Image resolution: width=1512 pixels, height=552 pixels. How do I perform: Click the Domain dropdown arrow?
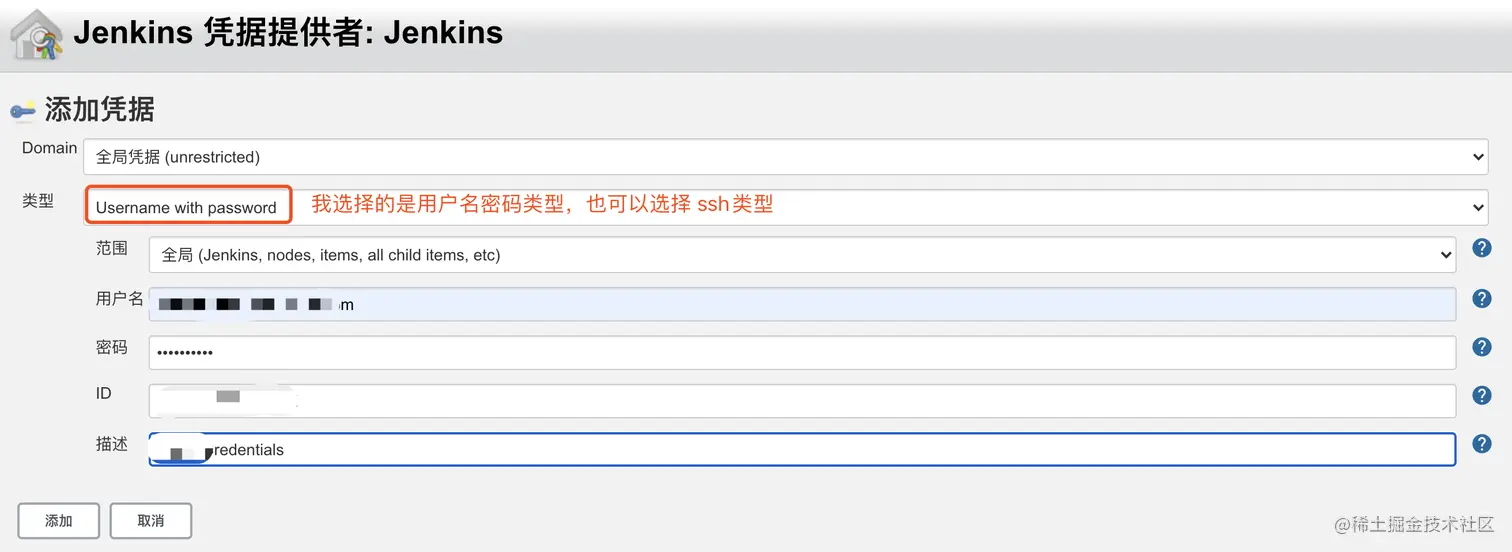(1479, 157)
